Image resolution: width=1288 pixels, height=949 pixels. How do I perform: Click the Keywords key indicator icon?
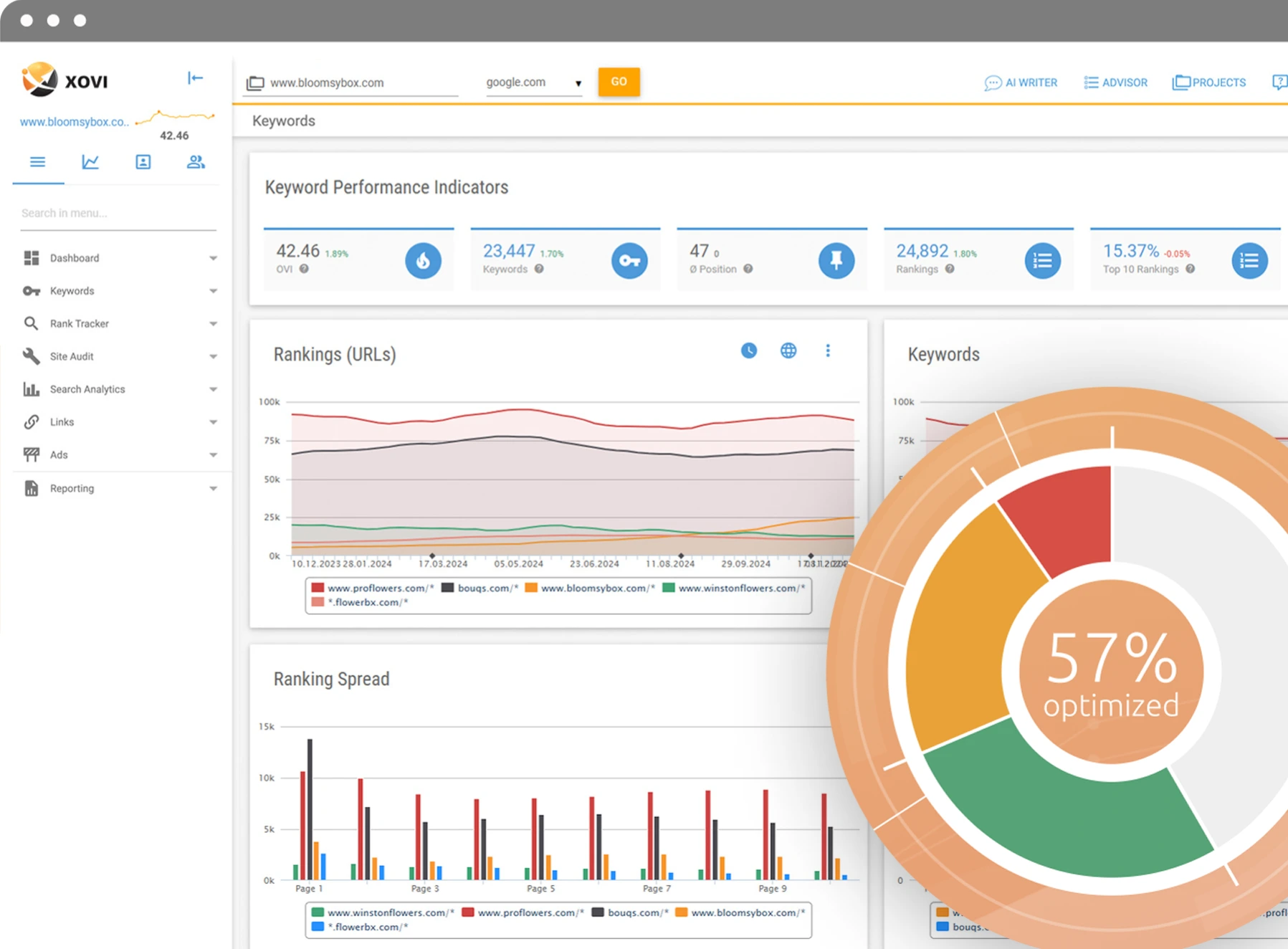pos(629,261)
